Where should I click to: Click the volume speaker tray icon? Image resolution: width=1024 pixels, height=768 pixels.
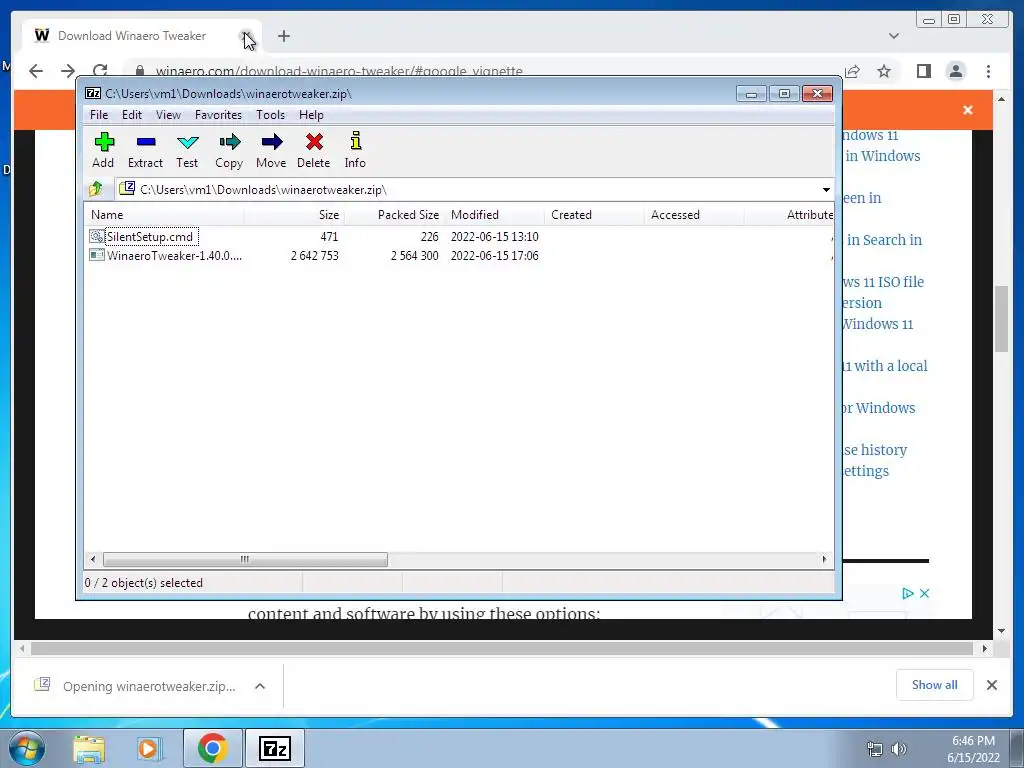(899, 749)
